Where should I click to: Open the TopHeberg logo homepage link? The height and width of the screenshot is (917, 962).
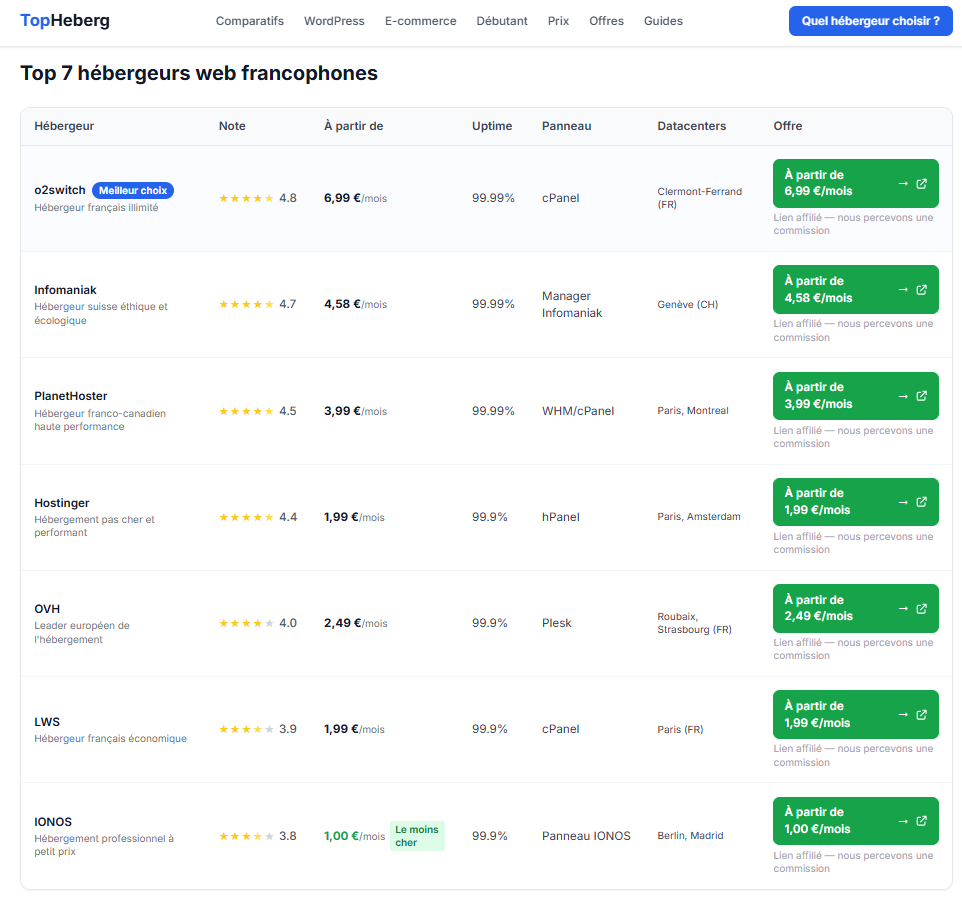[x=65, y=20]
